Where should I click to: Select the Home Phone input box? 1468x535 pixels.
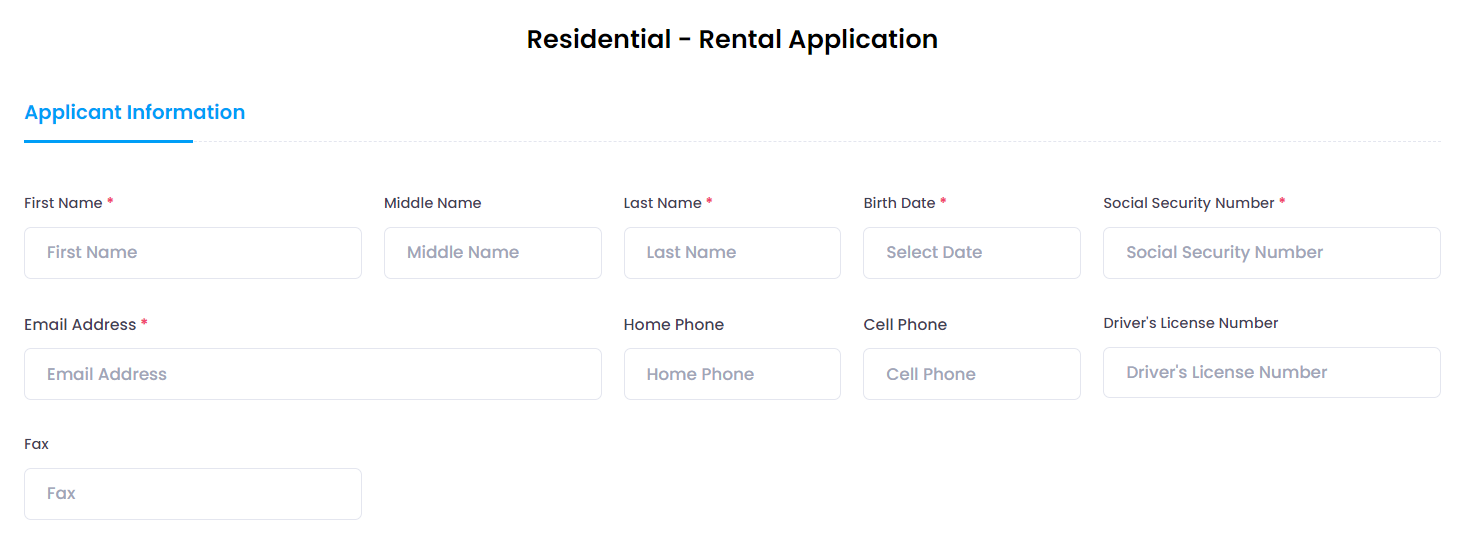coord(732,374)
